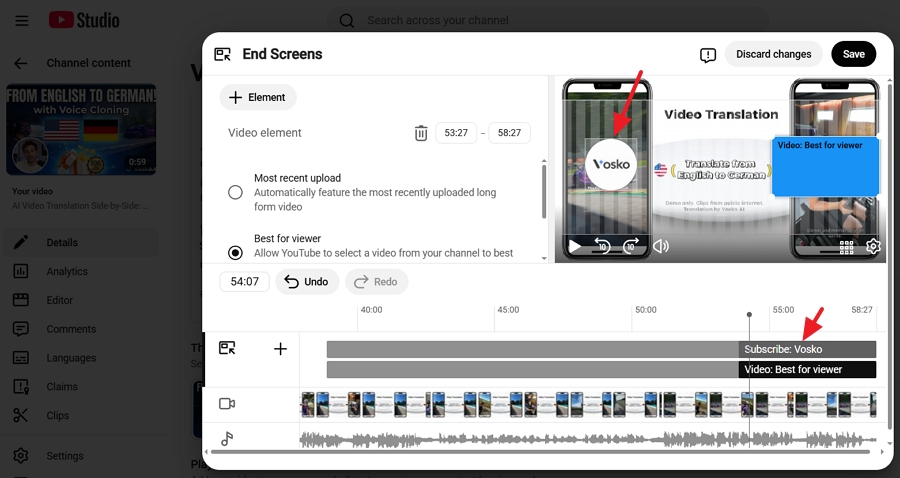Select the Best for viewer radio option
900x478 pixels.
pos(235,252)
